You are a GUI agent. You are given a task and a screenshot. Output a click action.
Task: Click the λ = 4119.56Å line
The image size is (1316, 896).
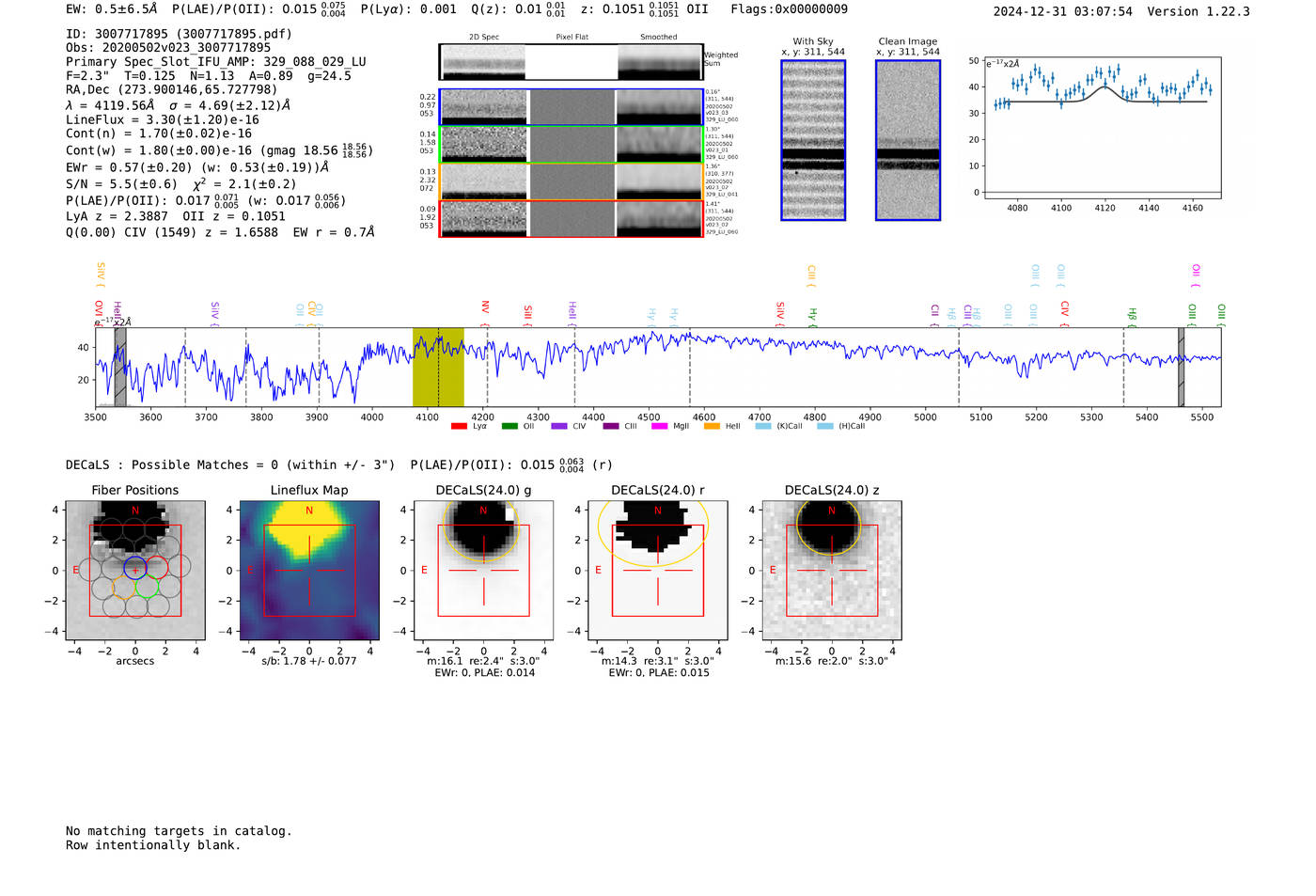178,106
